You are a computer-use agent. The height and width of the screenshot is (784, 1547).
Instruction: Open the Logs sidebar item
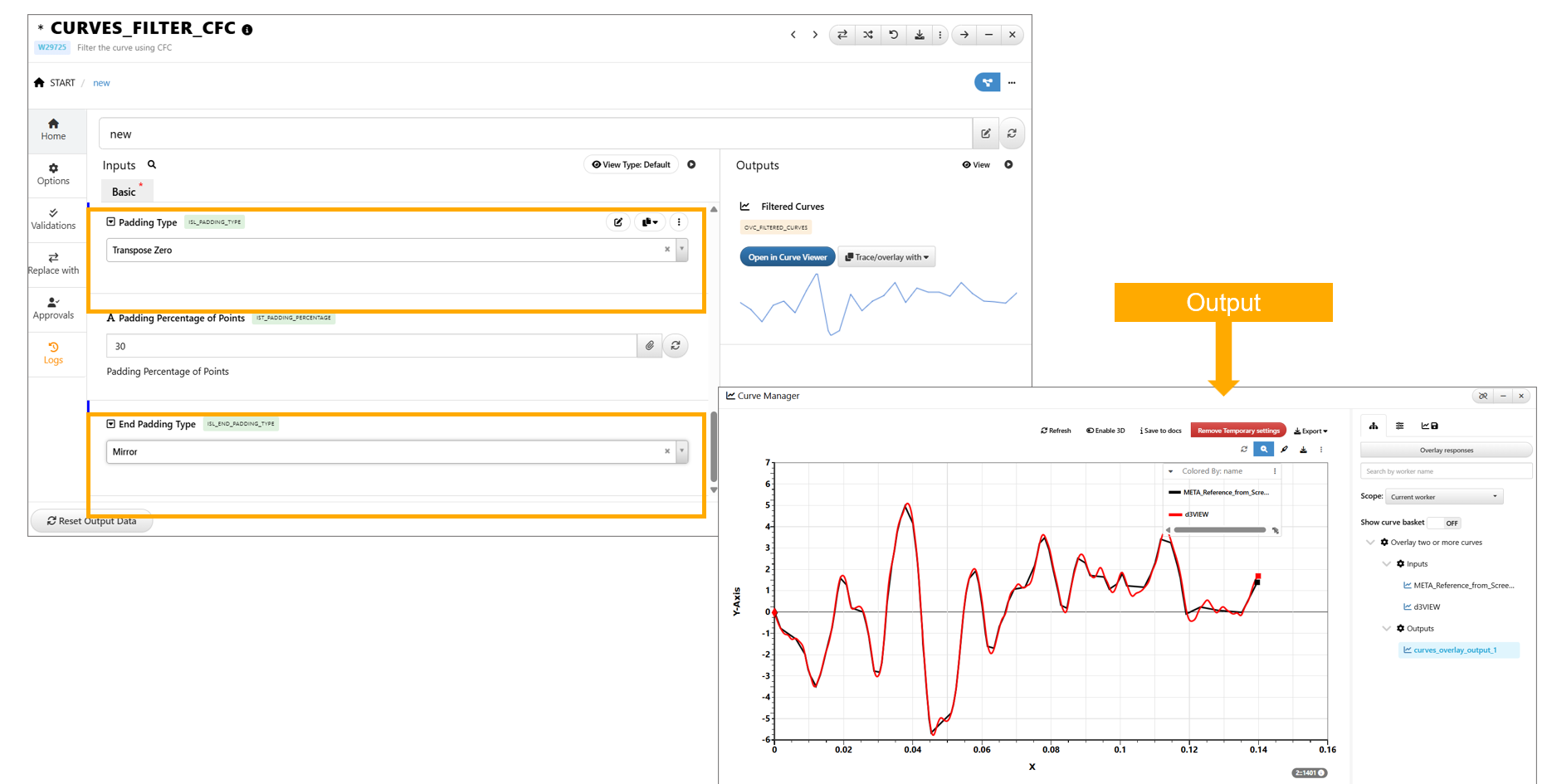point(53,353)
